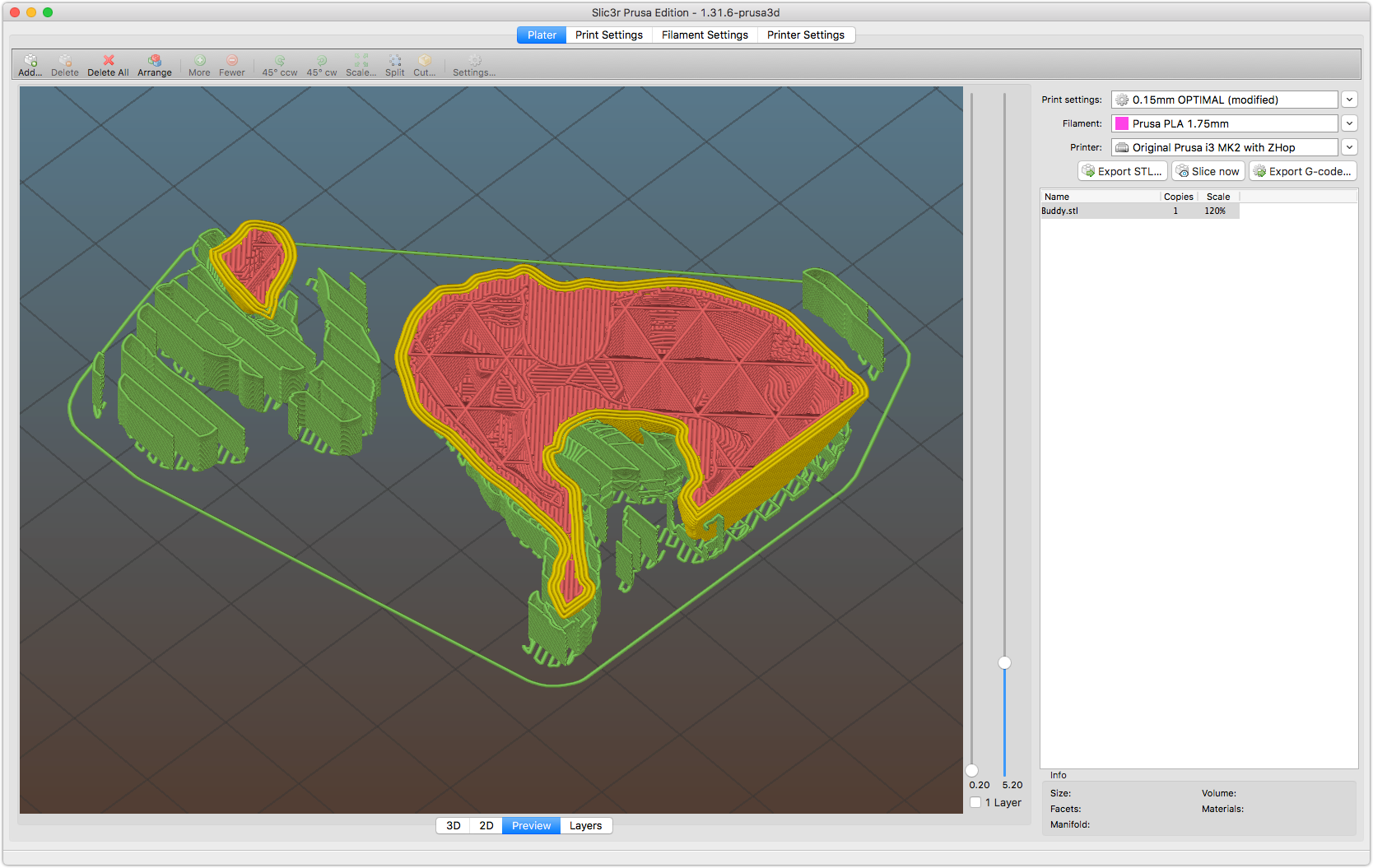Enable the 1 Layer checkbox
The height and width of the screenshot is (868, 1373).
pyautogui.click(x=975, y=802)
